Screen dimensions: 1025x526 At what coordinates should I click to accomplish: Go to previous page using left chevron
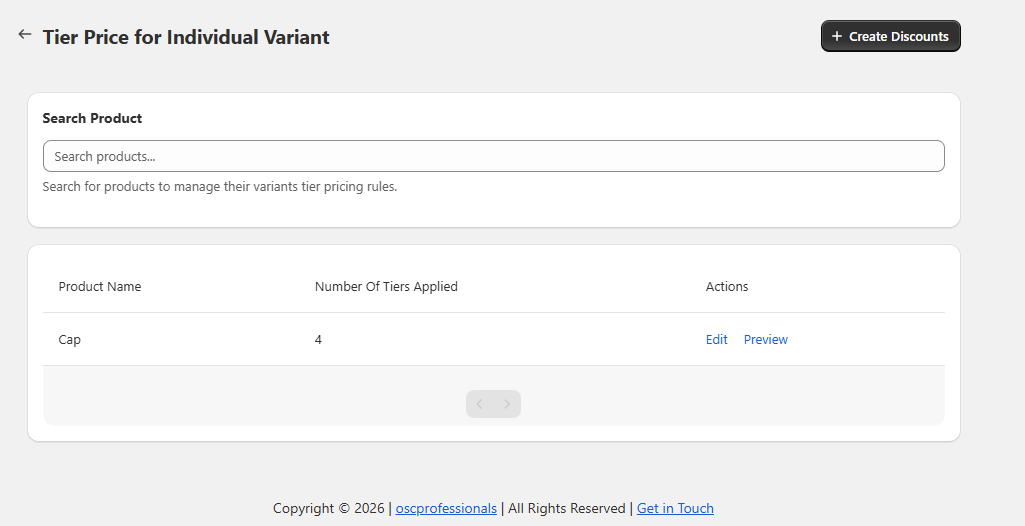coord(480,404)
